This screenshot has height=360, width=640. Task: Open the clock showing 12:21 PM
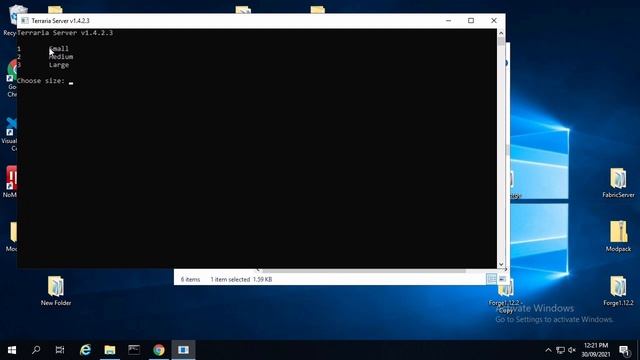(x=596, y=350)
